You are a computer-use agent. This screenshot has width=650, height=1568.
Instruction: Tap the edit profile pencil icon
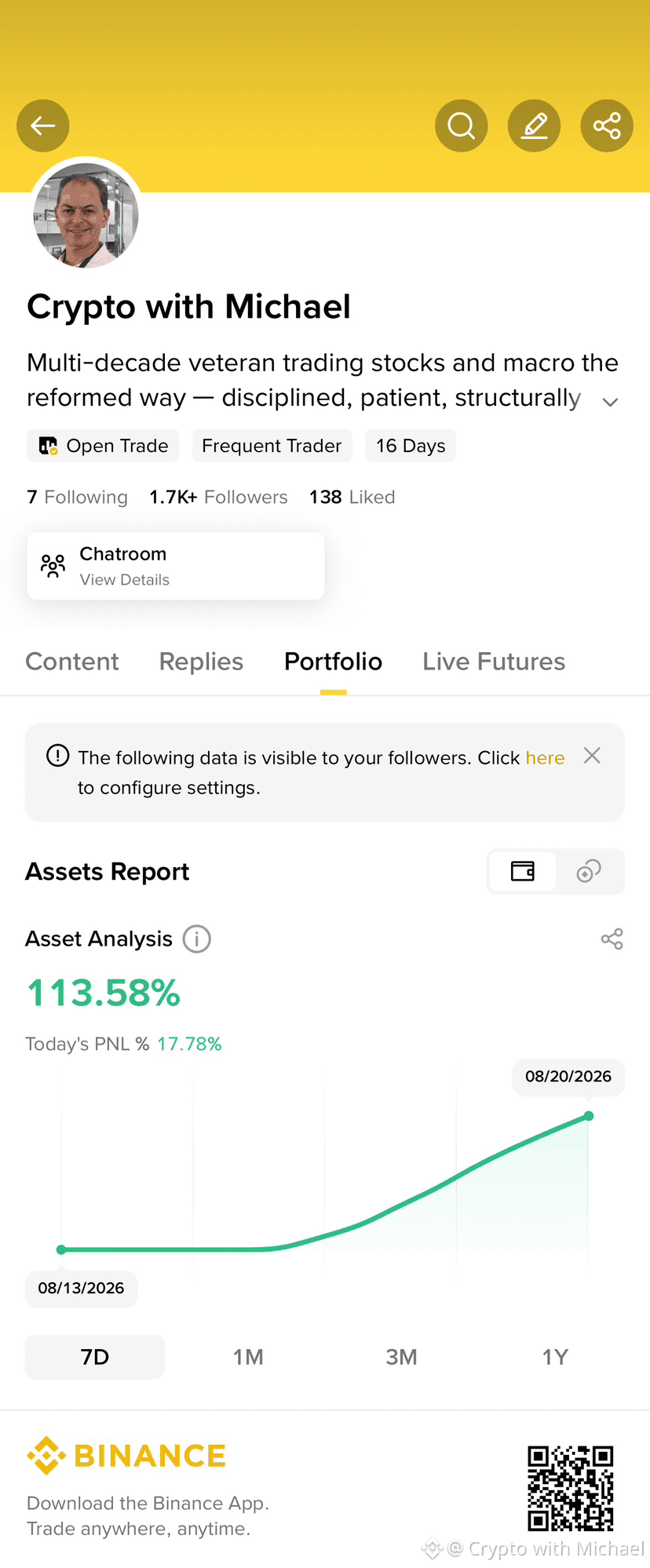(x=535, y=126)
